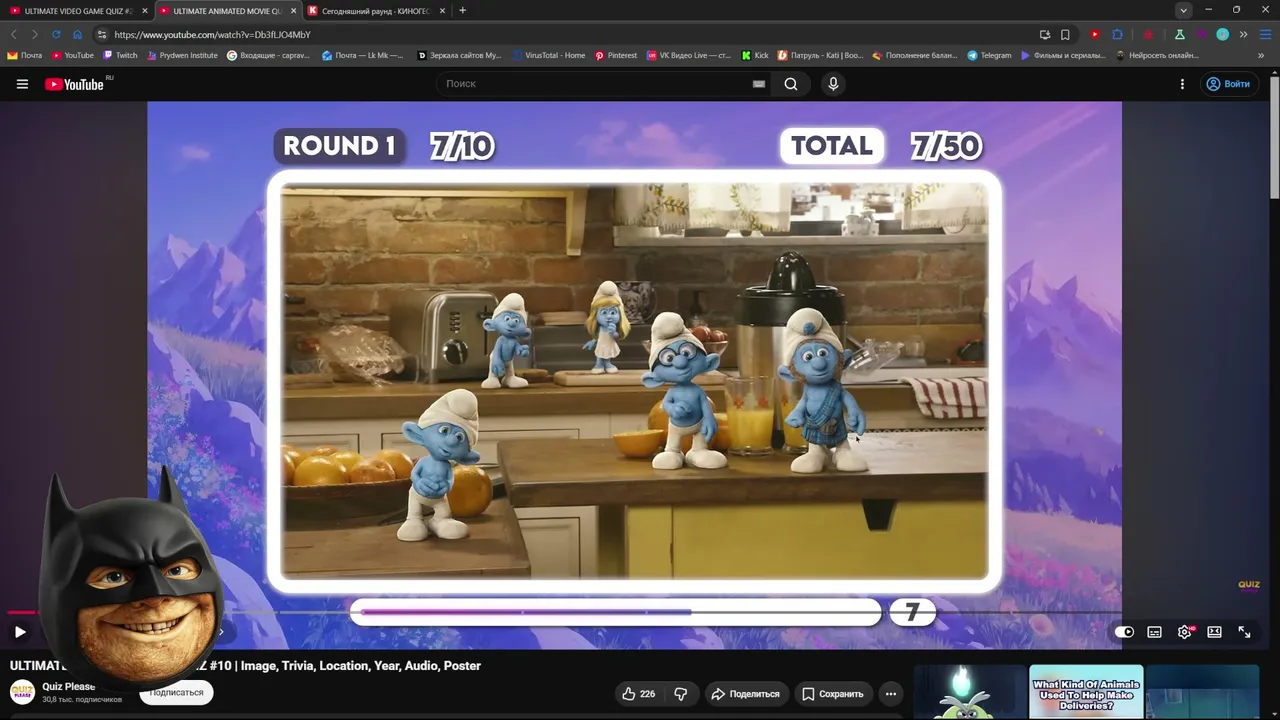Open the browser profile avatar
The height and width of the screenshot is (720, 1280).
click(x=1222, y=34)
